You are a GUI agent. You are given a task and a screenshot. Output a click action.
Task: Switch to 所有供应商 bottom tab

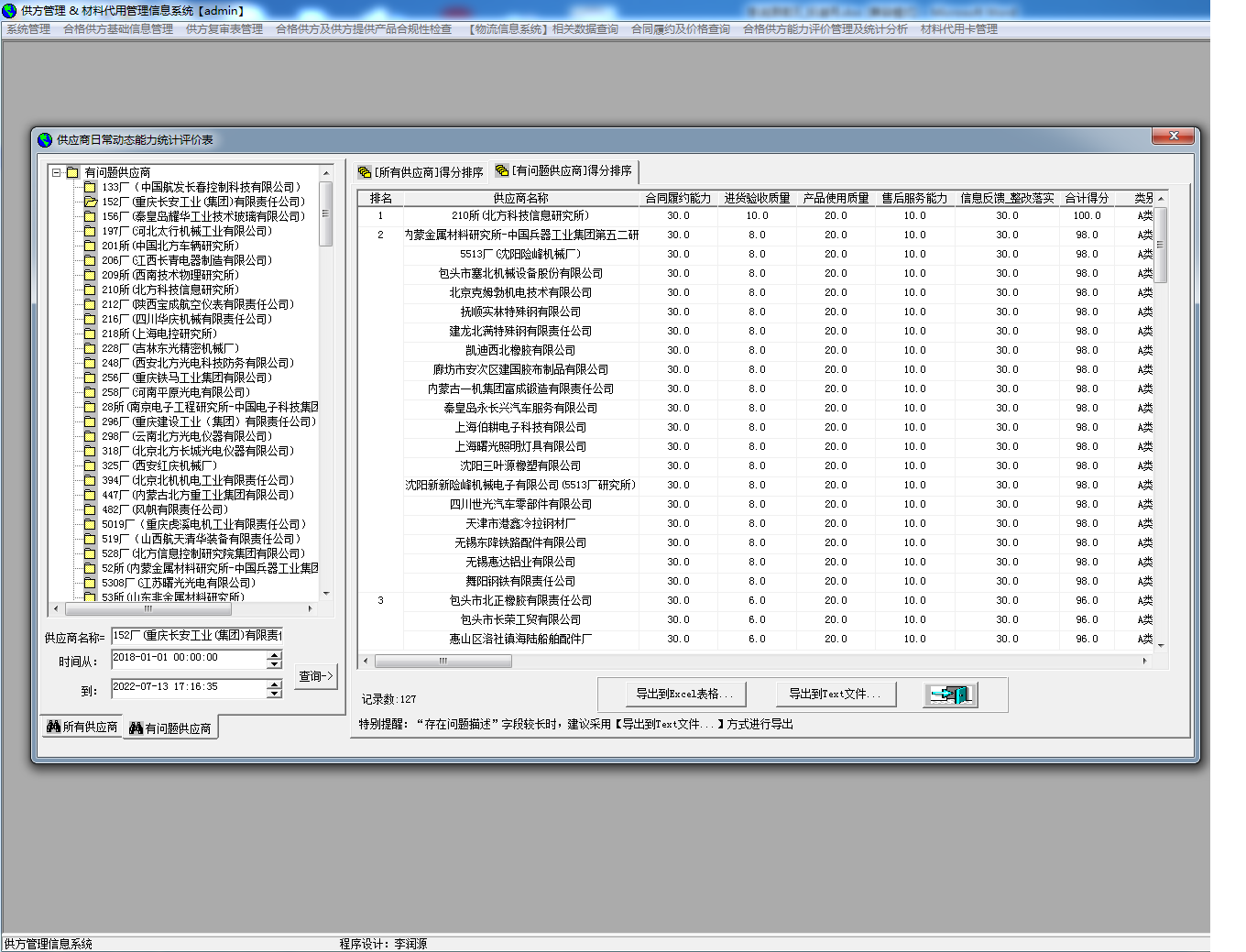[x=82, y=727]
